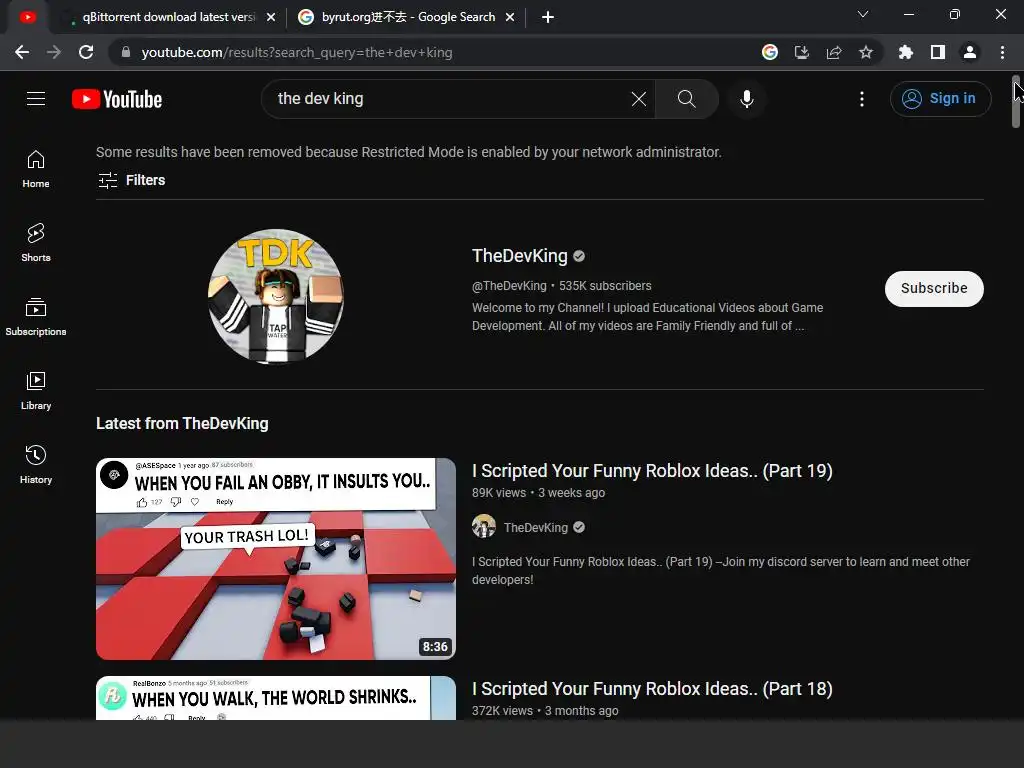Click the install app icon in address bar
Image resolution: width=1024 pixels, height=768 pixels.
pyautogui.click(x=802, y=52)
